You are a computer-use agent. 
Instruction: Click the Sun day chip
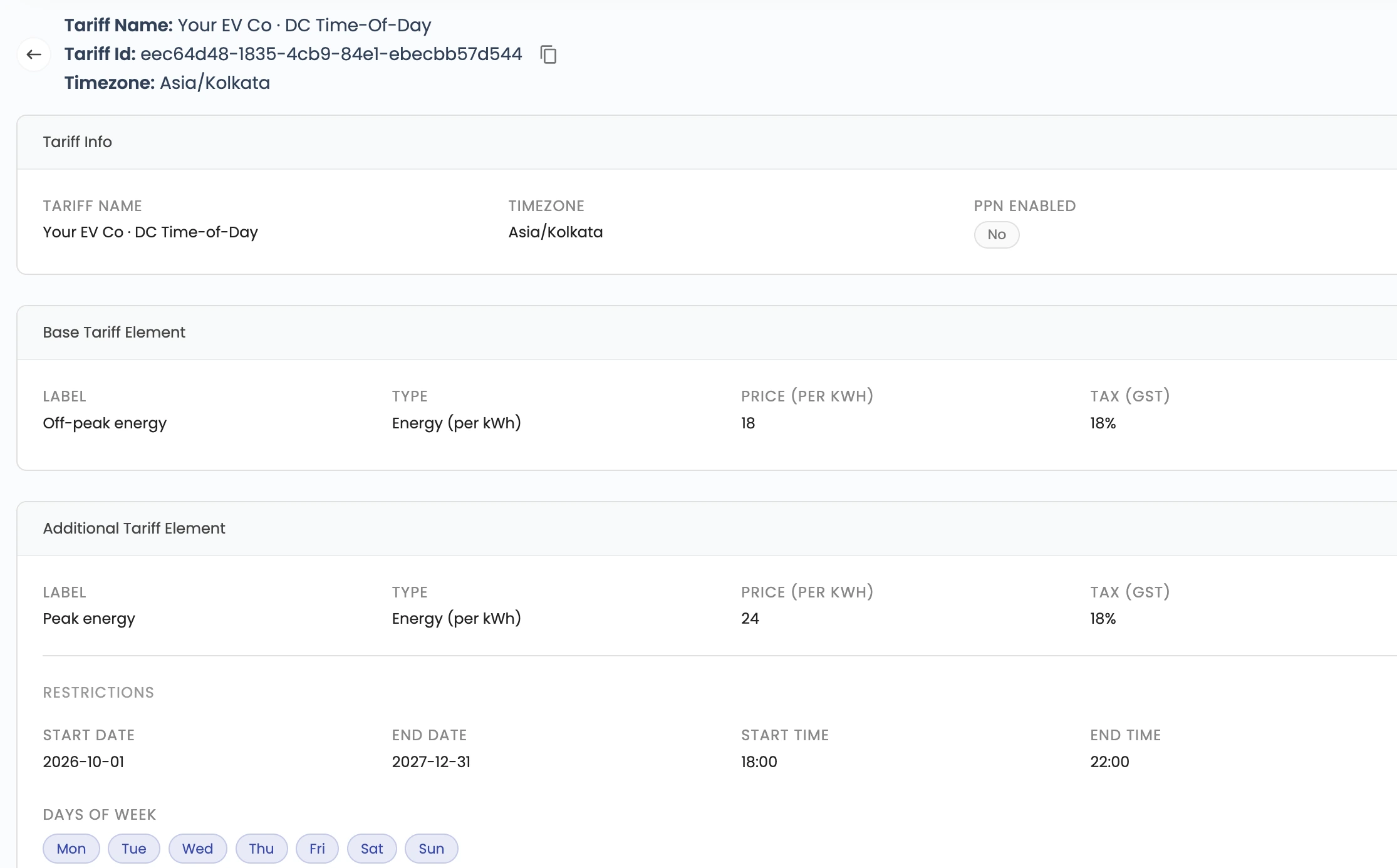click(432, 849)
